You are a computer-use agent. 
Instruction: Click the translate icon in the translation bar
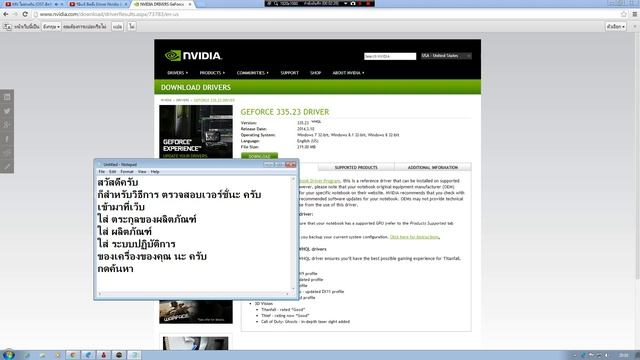coord(7,27)
